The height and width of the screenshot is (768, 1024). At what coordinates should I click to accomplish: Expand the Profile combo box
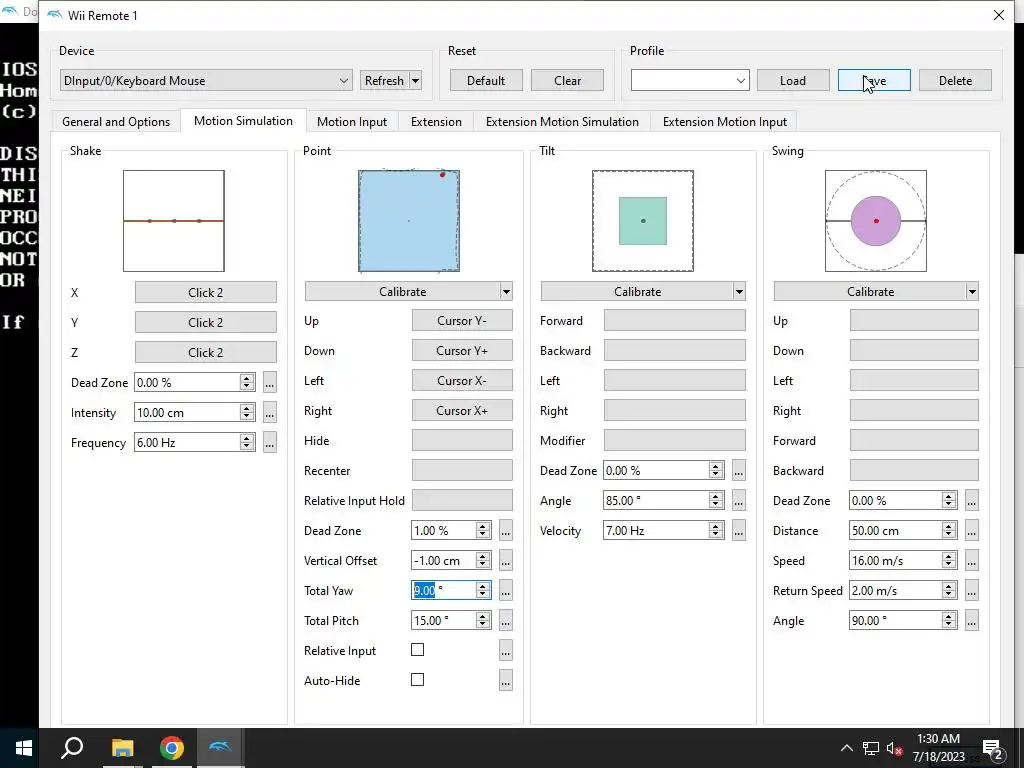click(x=741, y=81)
